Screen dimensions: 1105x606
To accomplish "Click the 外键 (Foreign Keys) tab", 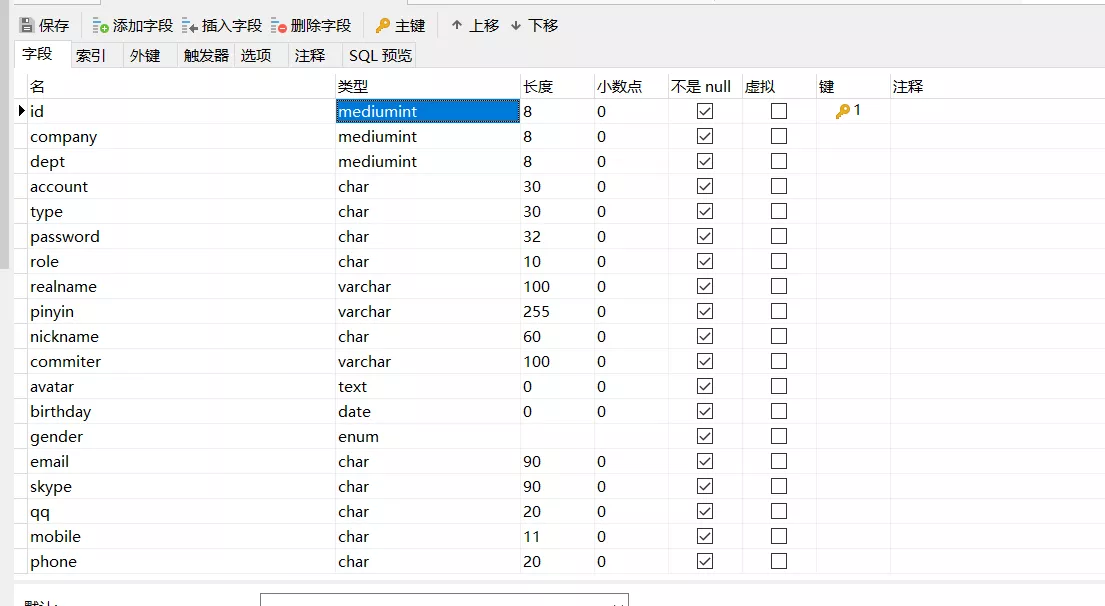I will click(145, 56).
